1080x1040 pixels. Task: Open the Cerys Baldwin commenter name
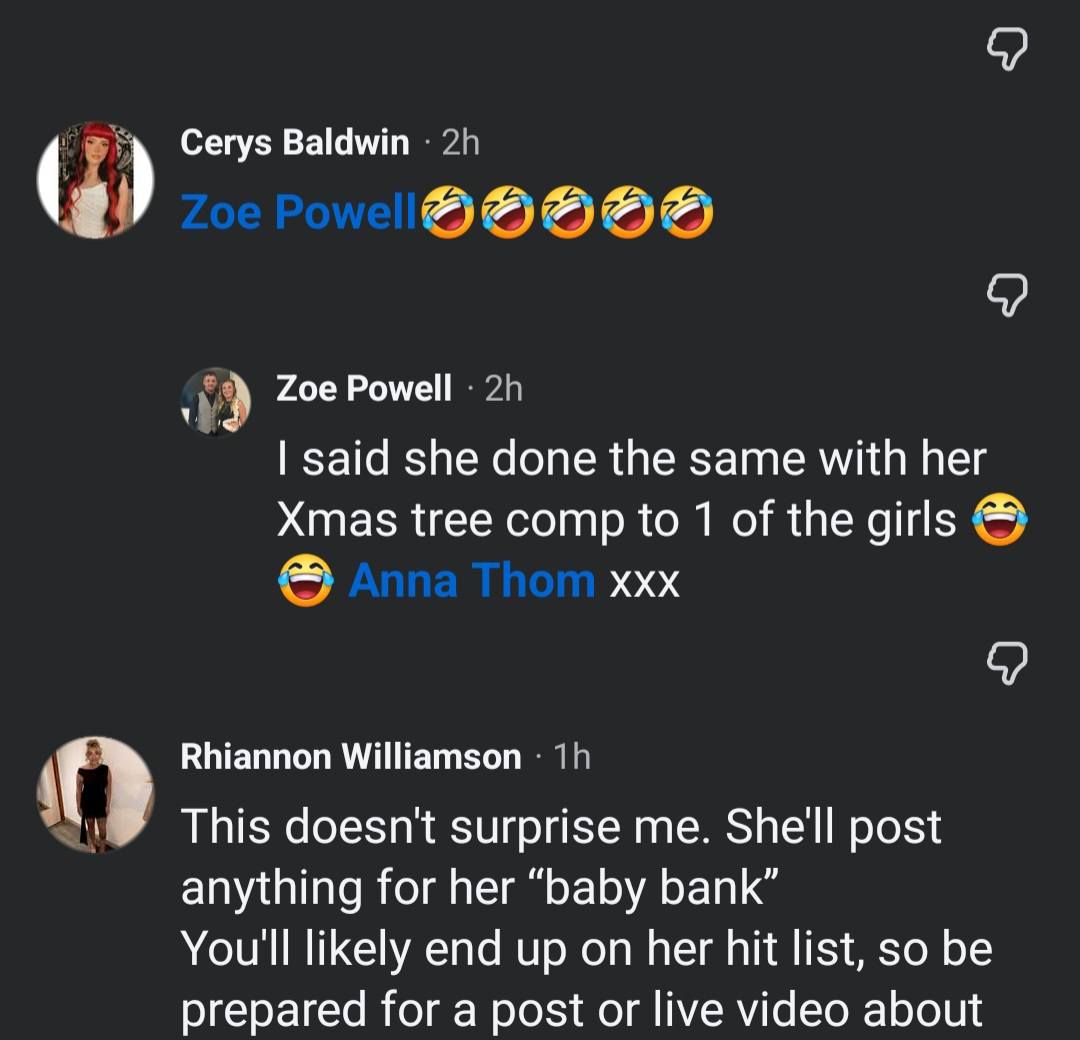coord(295,143)
